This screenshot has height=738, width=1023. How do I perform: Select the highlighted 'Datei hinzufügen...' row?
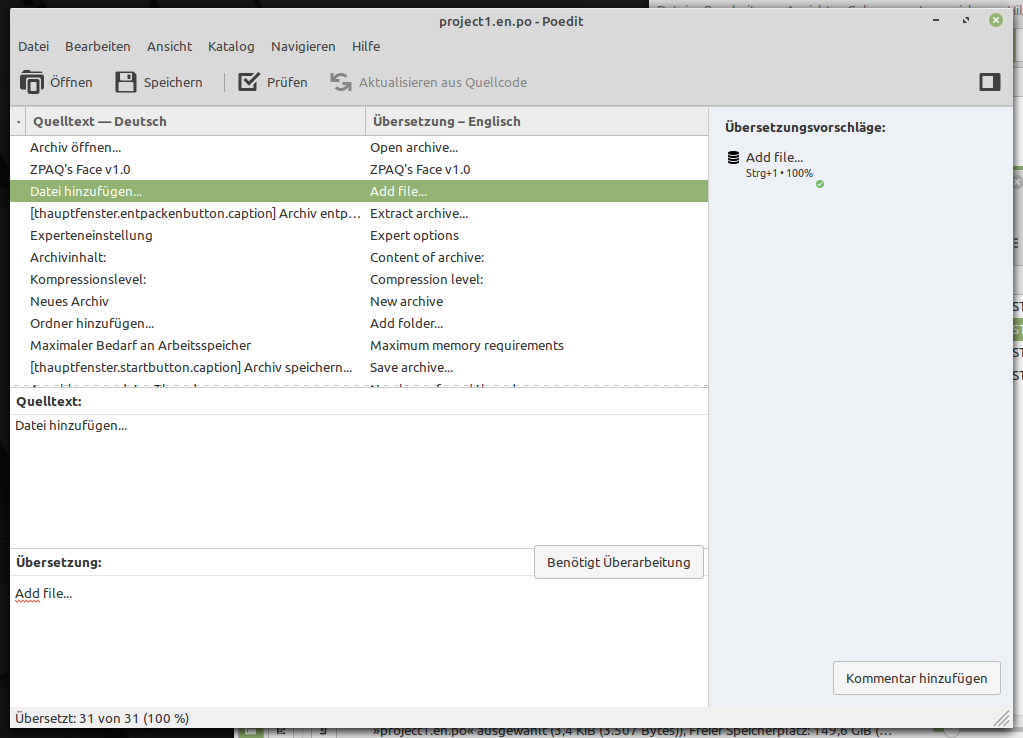(359, 191)
